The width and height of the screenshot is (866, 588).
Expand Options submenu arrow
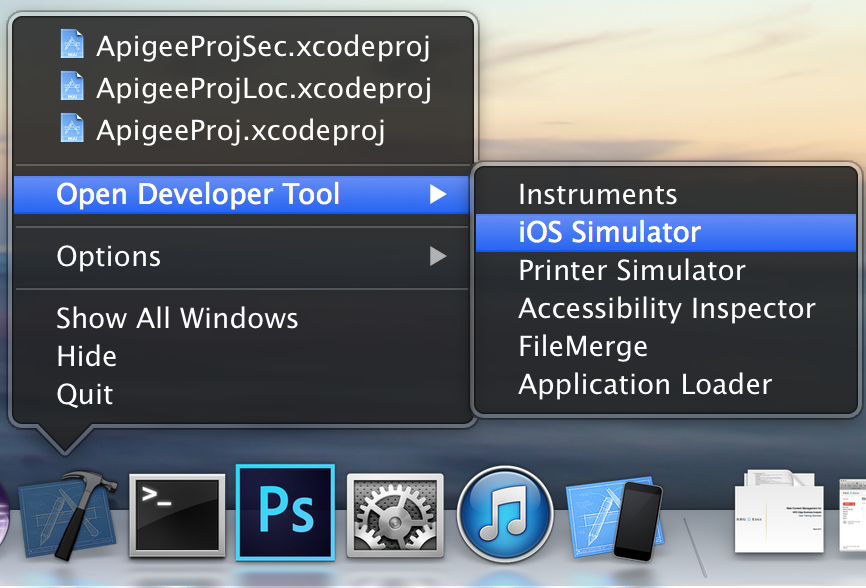click(438, 256)
